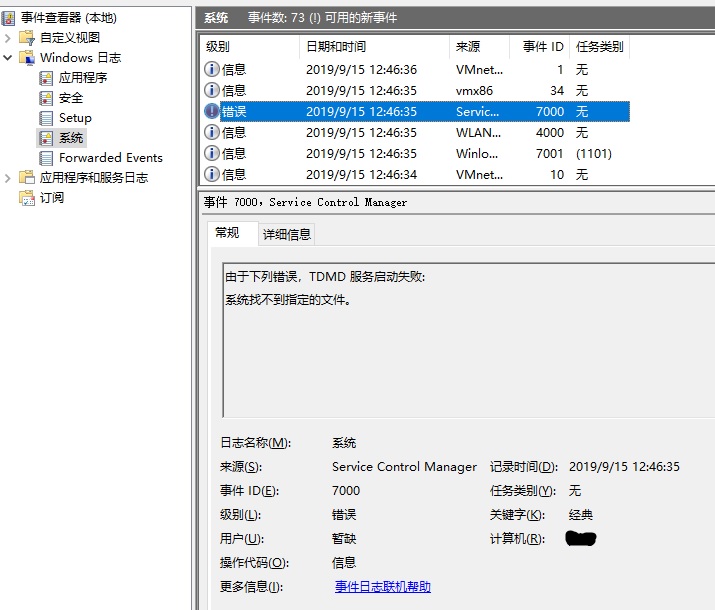Click the TDMD 服务启动失败 description text
Image resolution: width=715 pixels, height=610 pixels.
(x=325, y=277)
